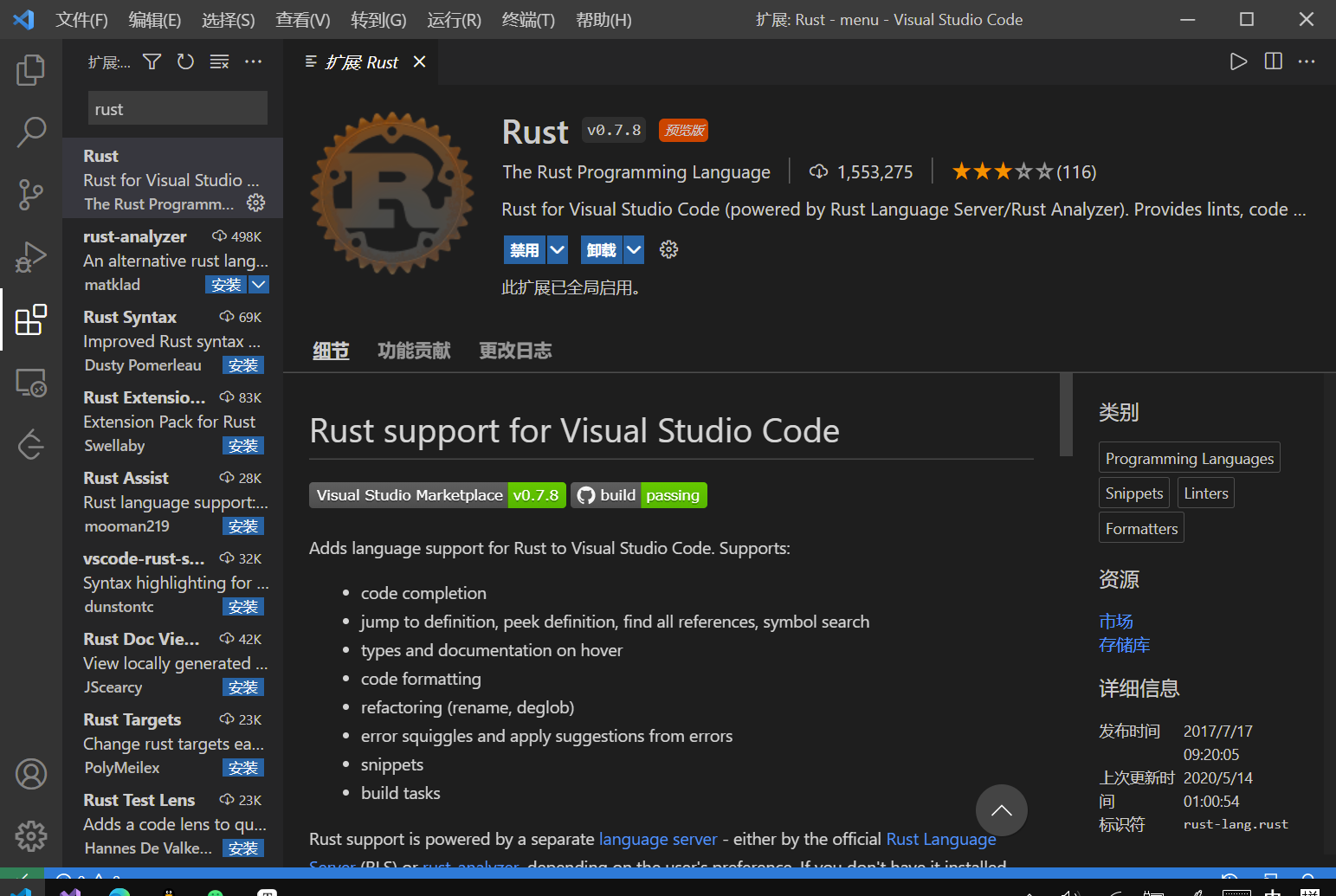Install the Extension Pack for Rust by Swellaby
The width and height of the screenshot is (1336, 896).
(243, 446)
